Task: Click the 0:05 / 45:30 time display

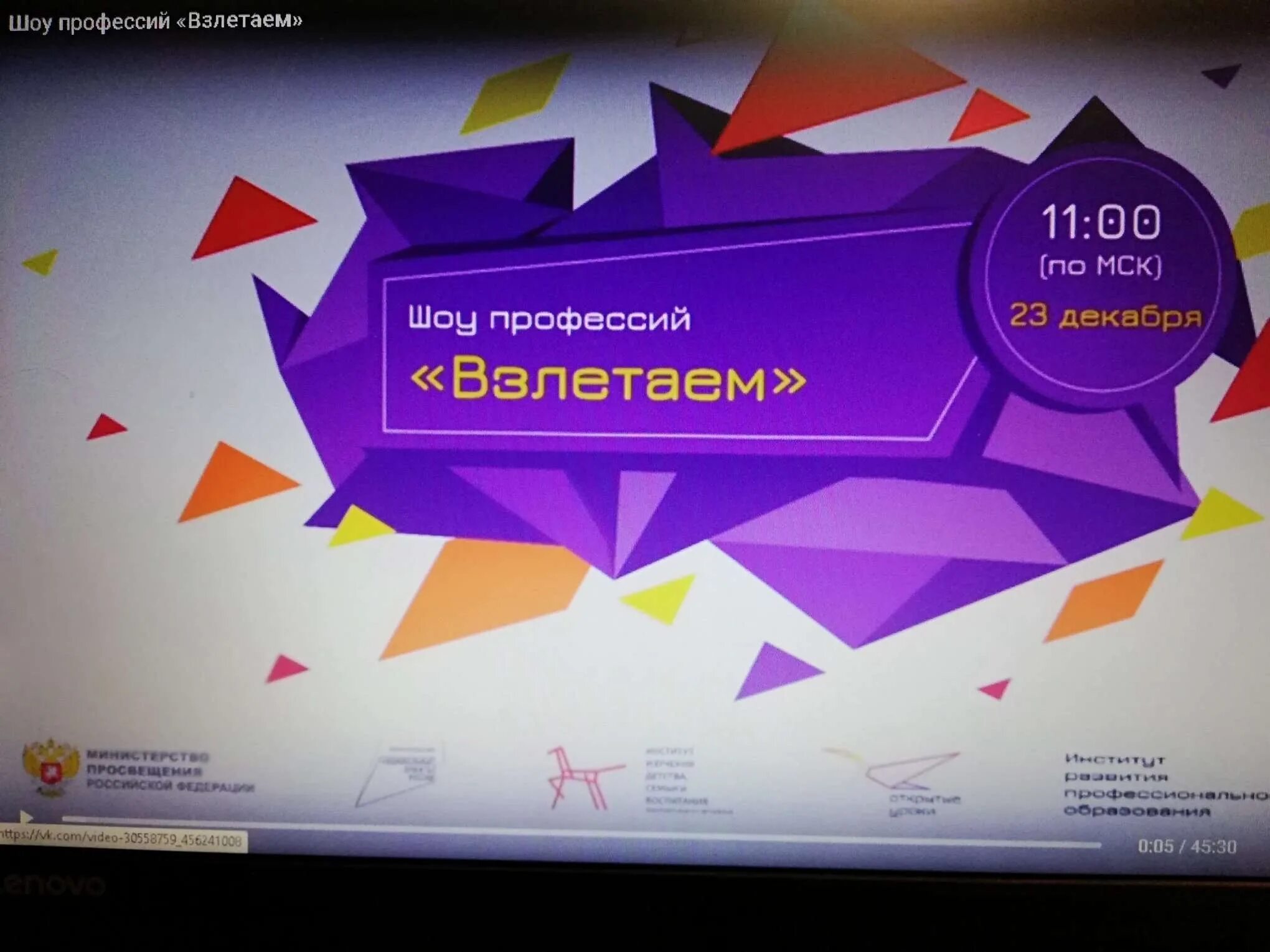Action: 1187,846
